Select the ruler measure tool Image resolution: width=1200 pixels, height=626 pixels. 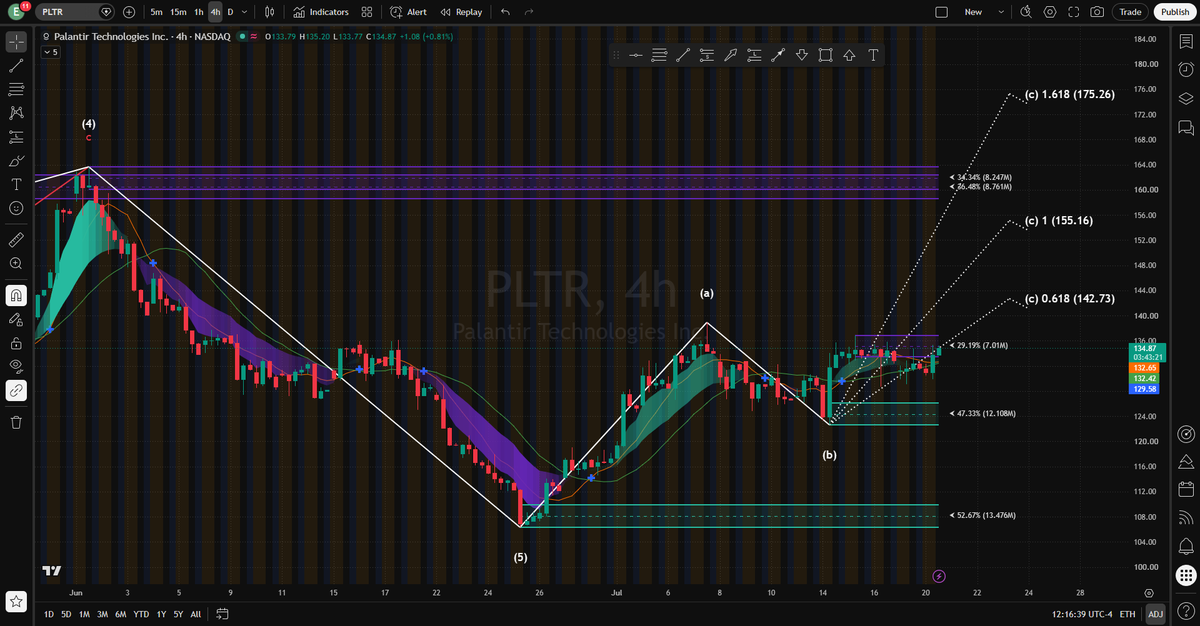pyautogui.click(x=16, y=240)
